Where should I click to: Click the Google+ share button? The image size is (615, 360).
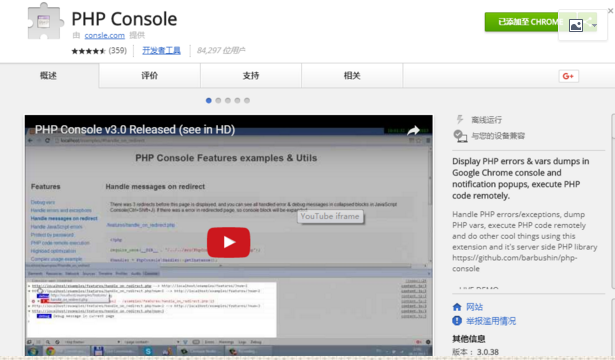click(x=568, y=76)
